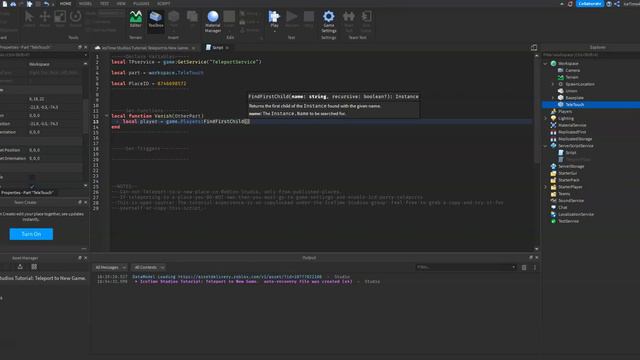This screenshot has height=360, width=640.
Task: Close the Script tab
Action: (x=227, y=48)
